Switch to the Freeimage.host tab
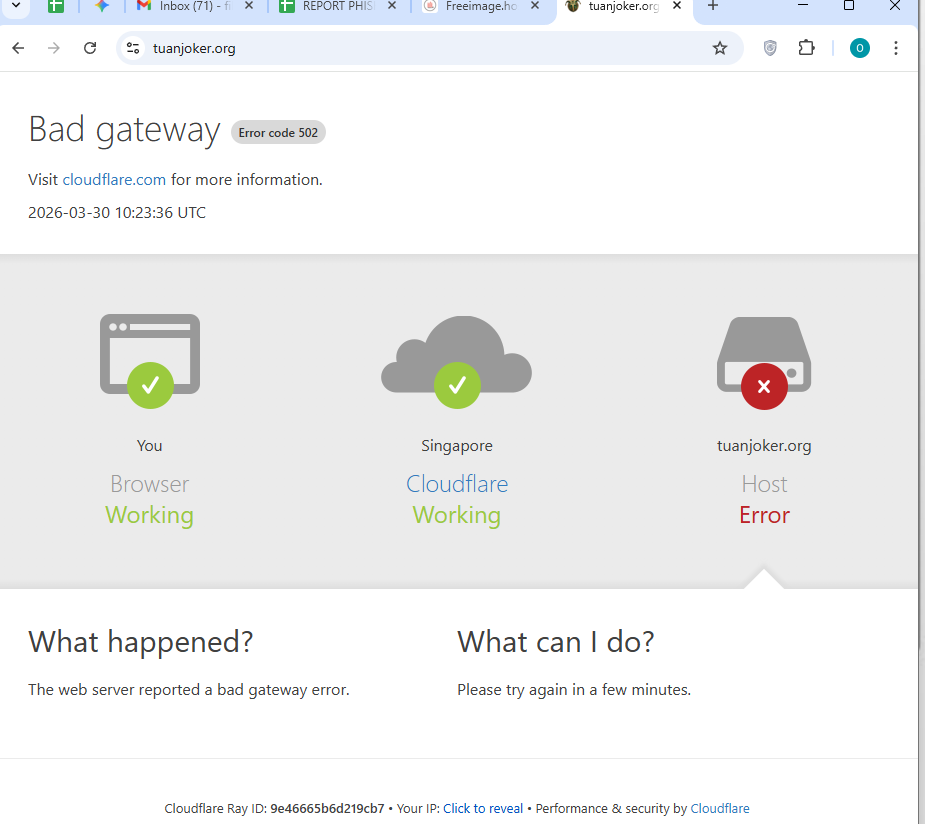 (x=472, y=6)
